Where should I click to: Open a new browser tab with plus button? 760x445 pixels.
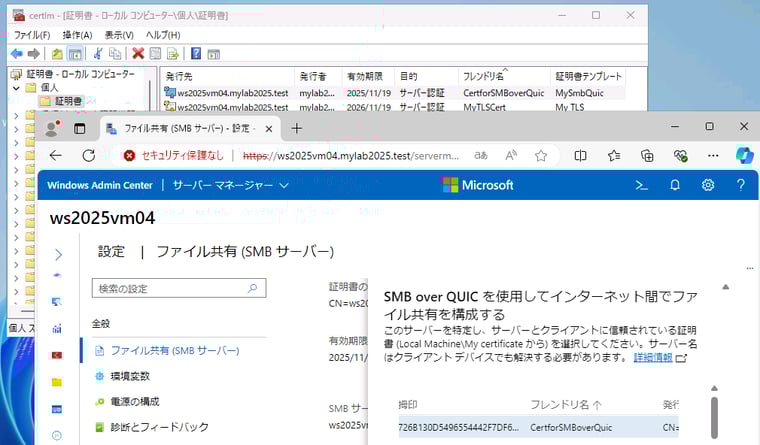297,128
